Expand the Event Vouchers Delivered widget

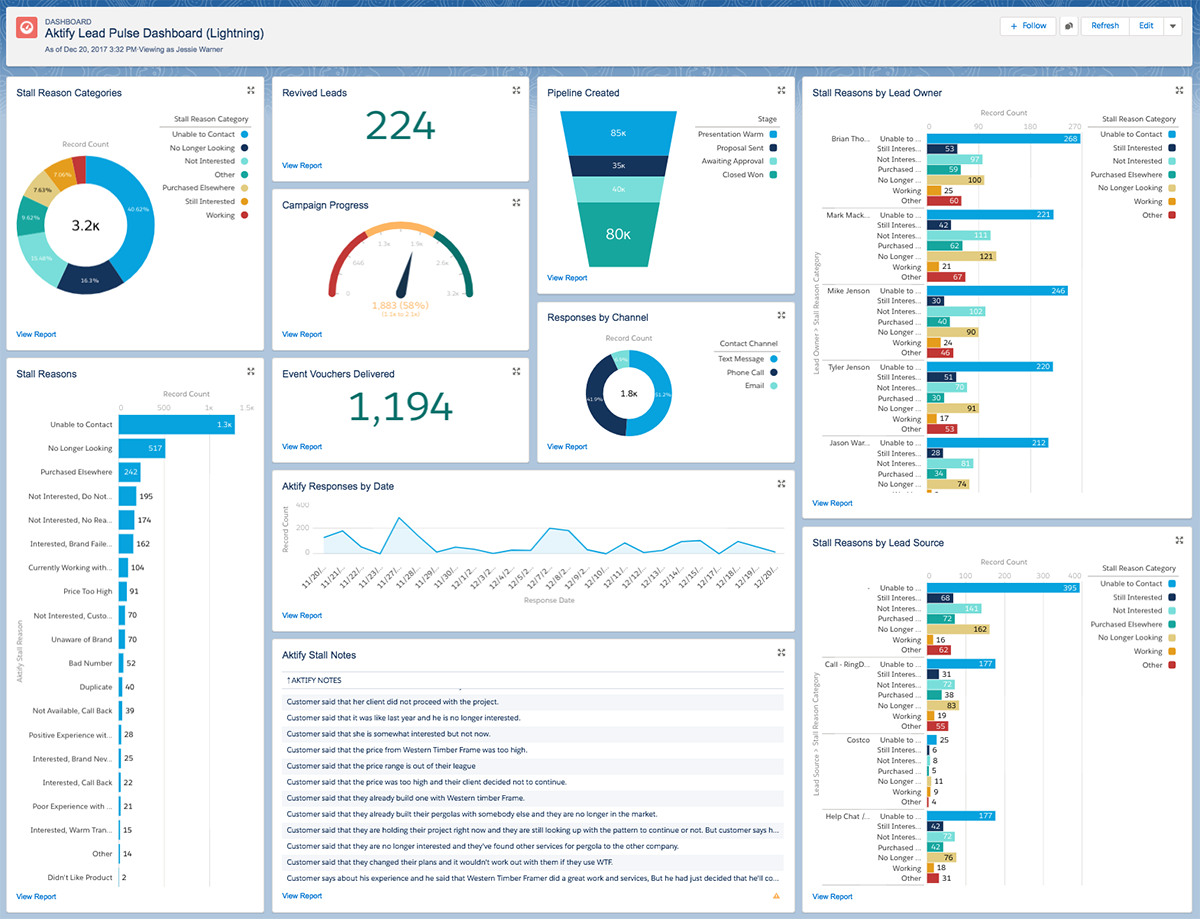click(x=516, y=372)
